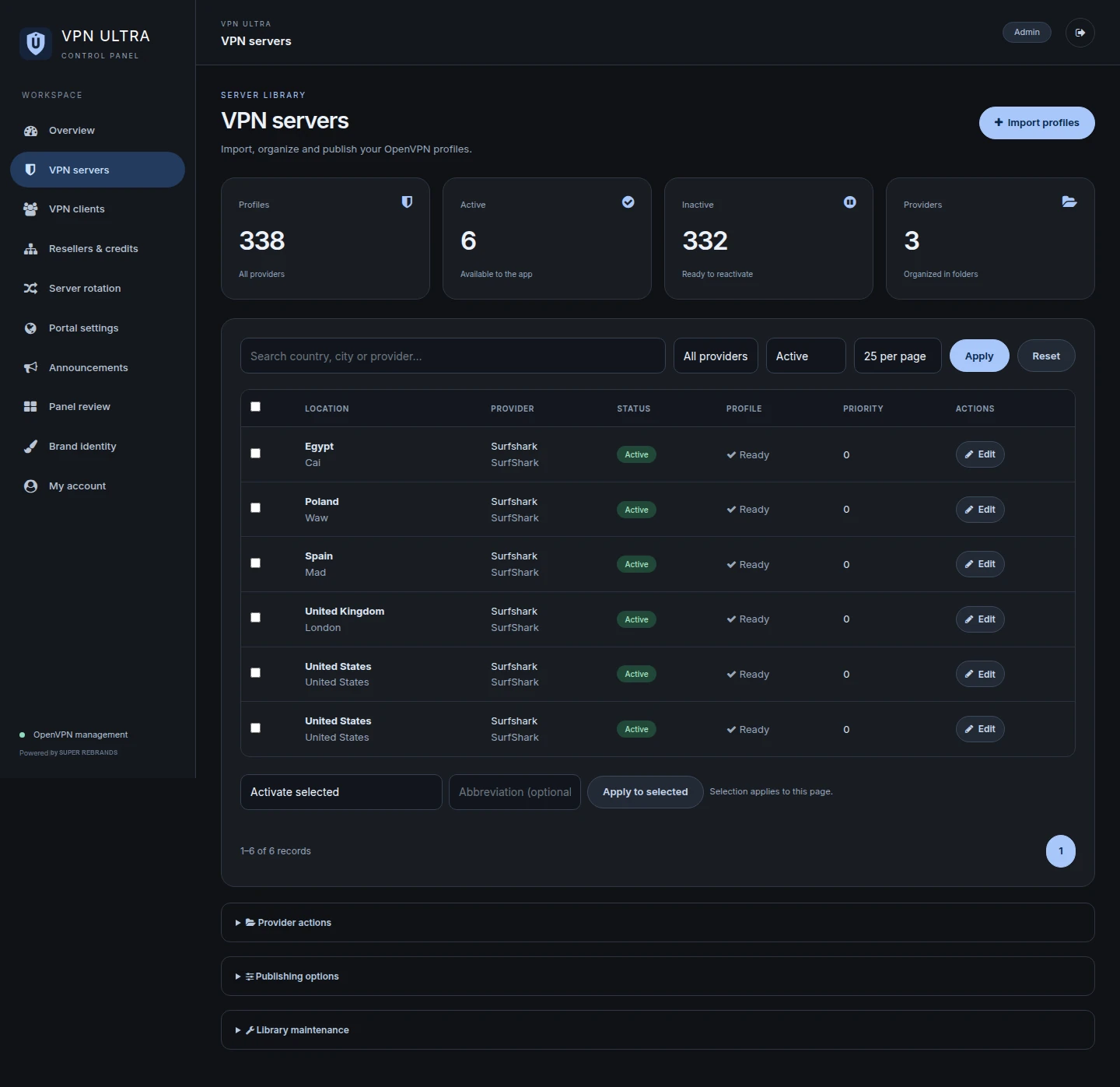
Task: Tick the select-all checkbox in table header
Action: [x=255, y=407]
